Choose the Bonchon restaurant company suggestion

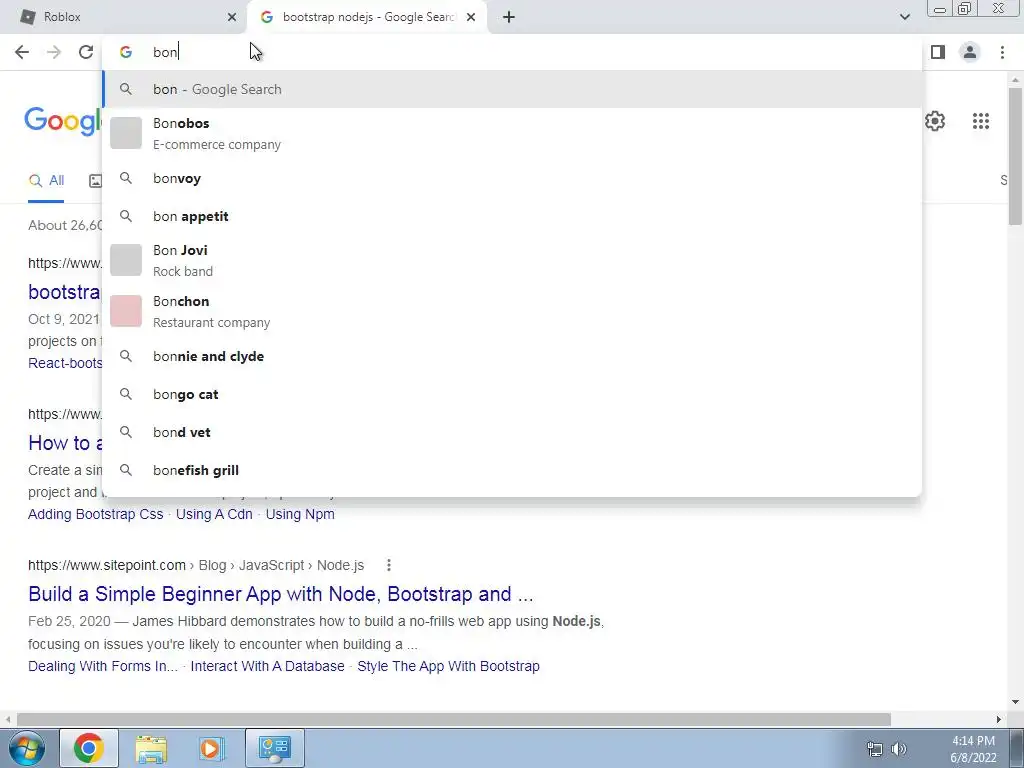[512, 311]
